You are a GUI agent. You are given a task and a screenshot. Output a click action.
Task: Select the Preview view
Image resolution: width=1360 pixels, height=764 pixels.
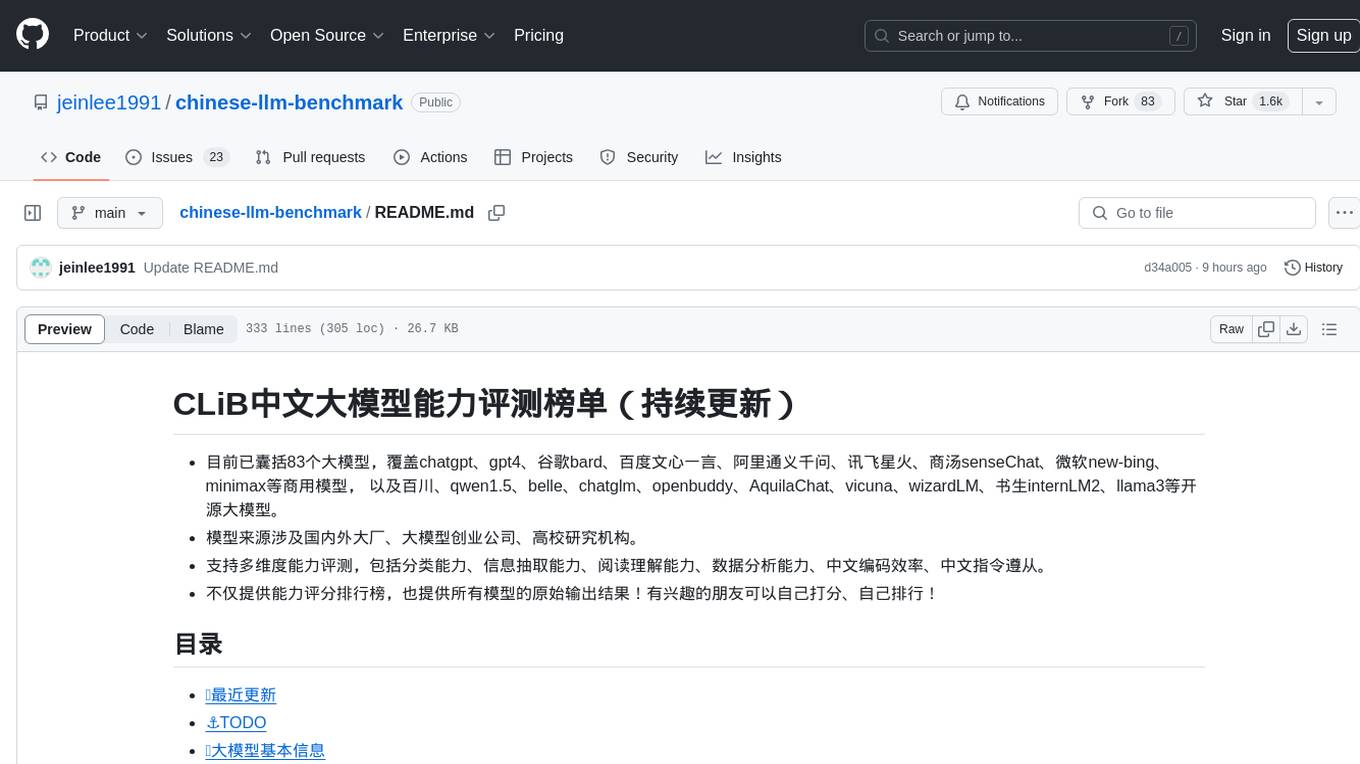pos(65,329)
